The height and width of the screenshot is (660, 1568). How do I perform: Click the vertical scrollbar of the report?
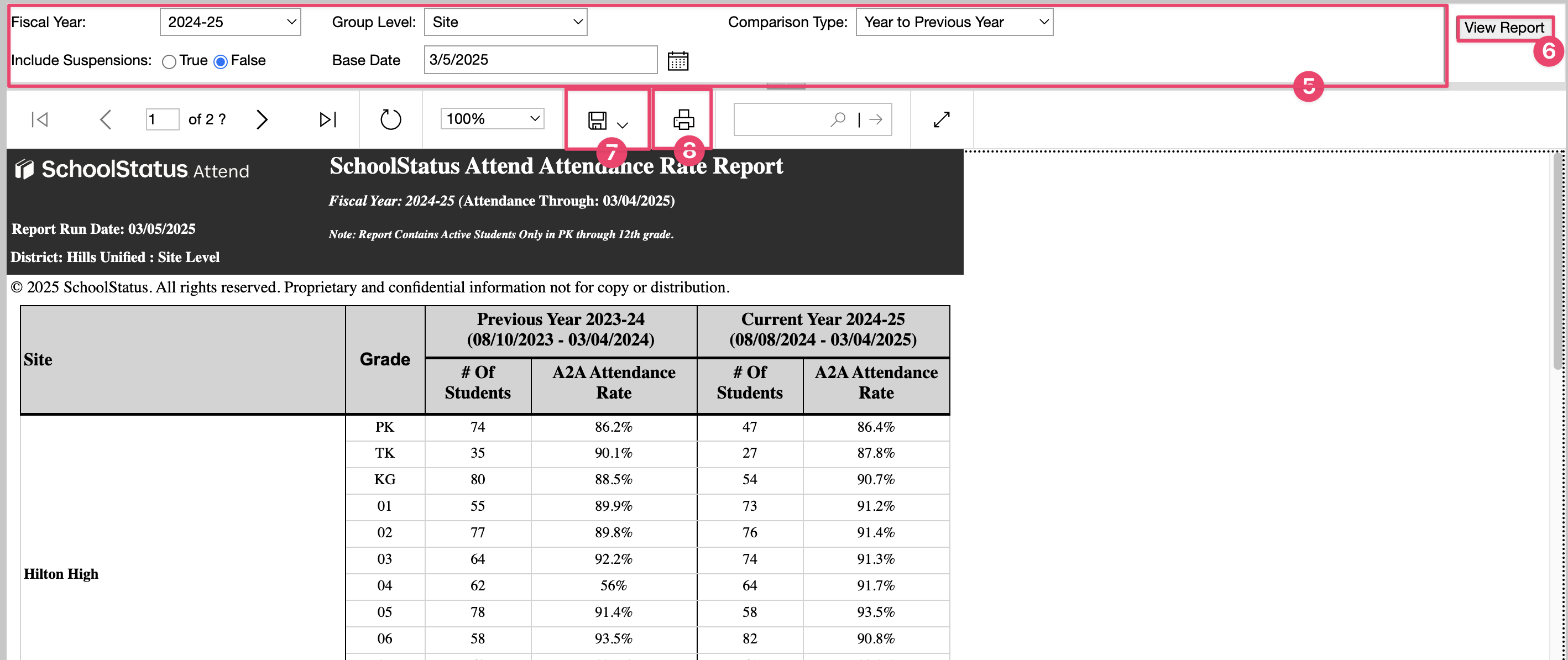(x=1558, y=261)
